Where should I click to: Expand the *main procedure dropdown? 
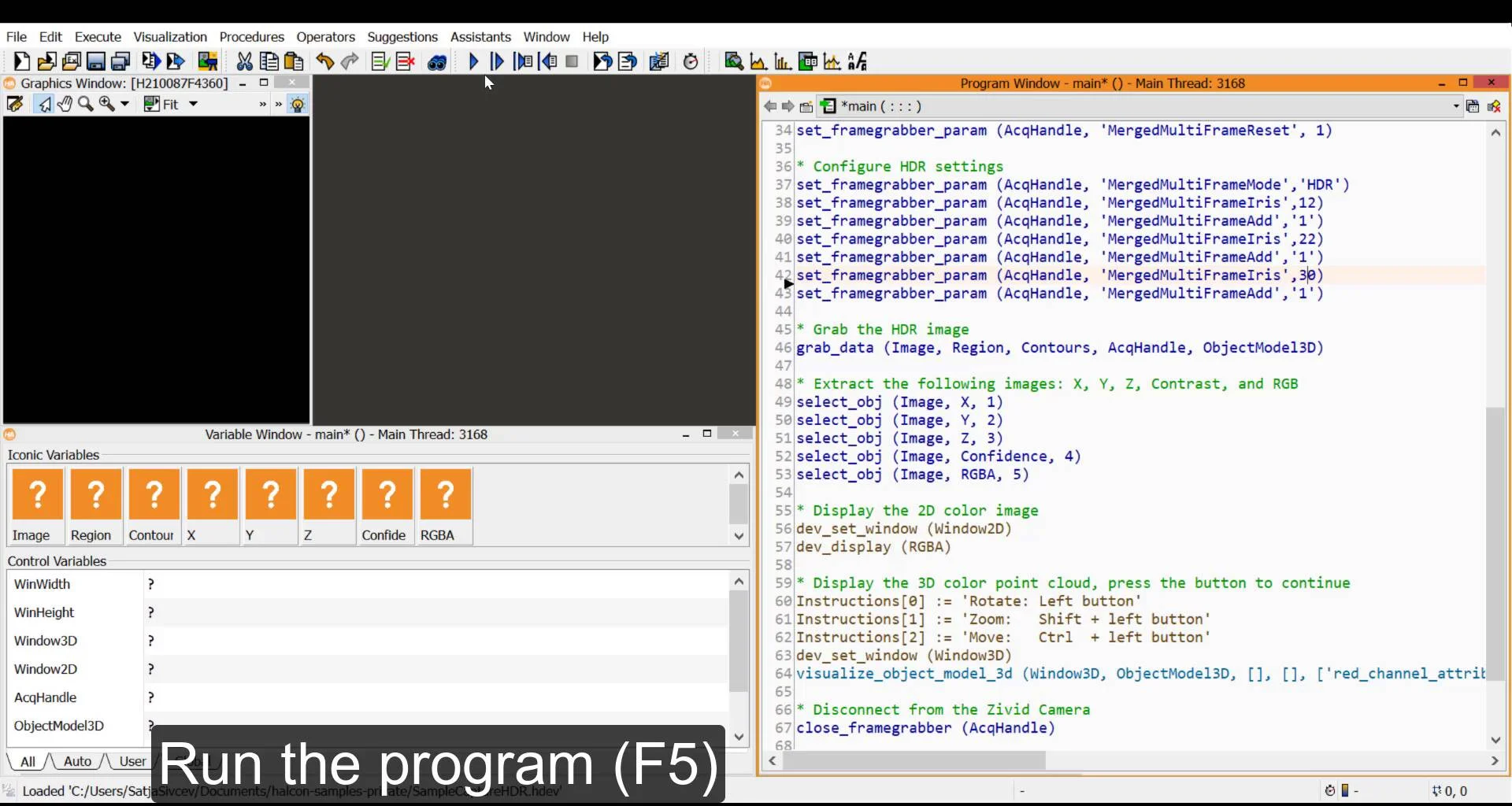click(x=1455, y=106)
